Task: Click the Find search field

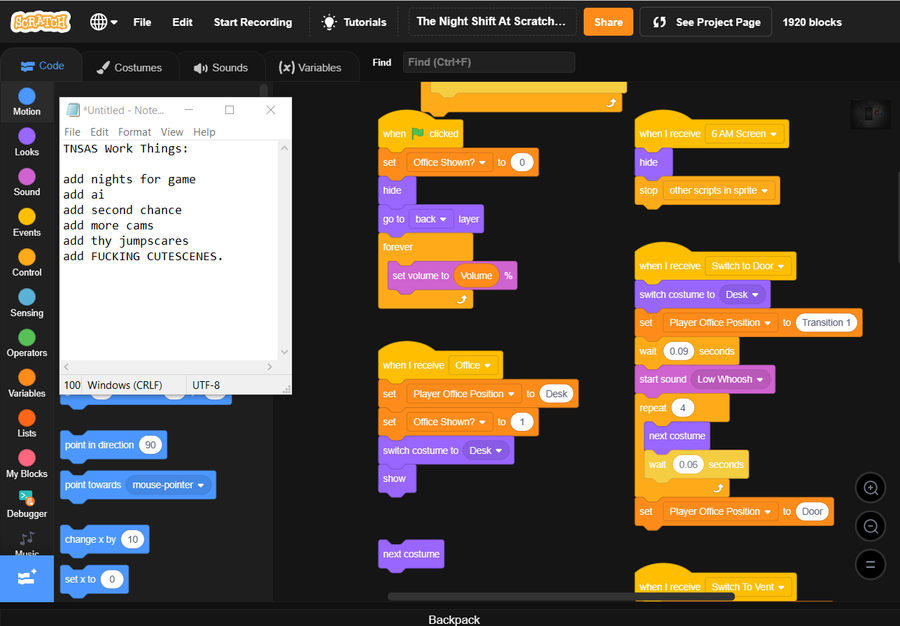Action: [488, 62]
